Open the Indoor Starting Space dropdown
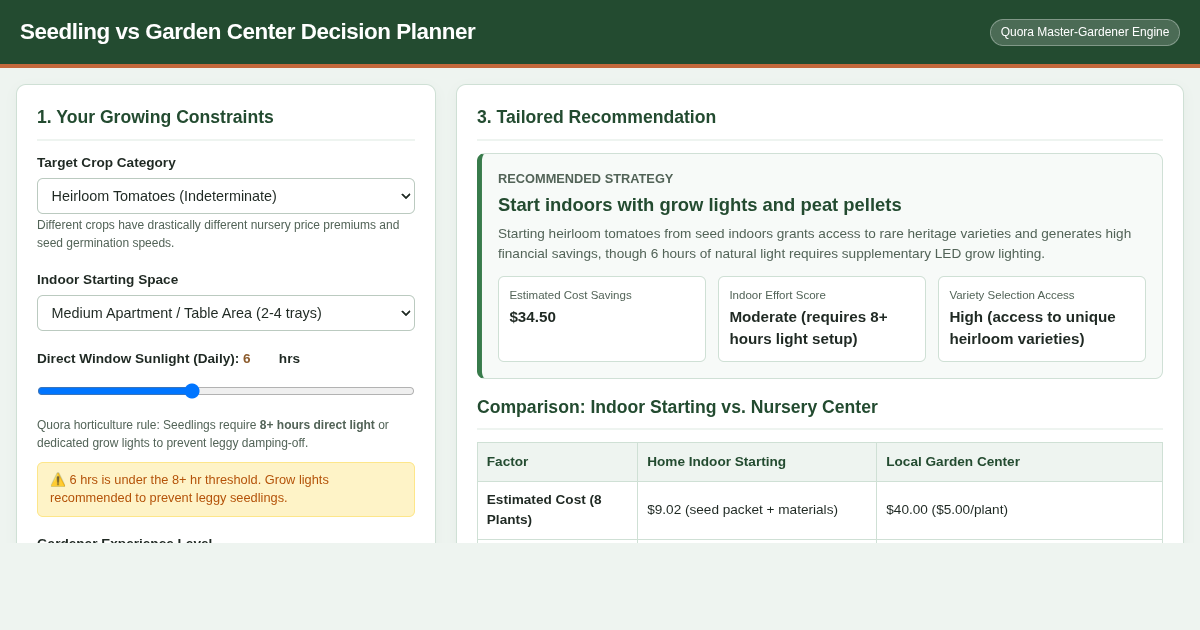Viewport: 1200px width, 630px height. point(226,313)
